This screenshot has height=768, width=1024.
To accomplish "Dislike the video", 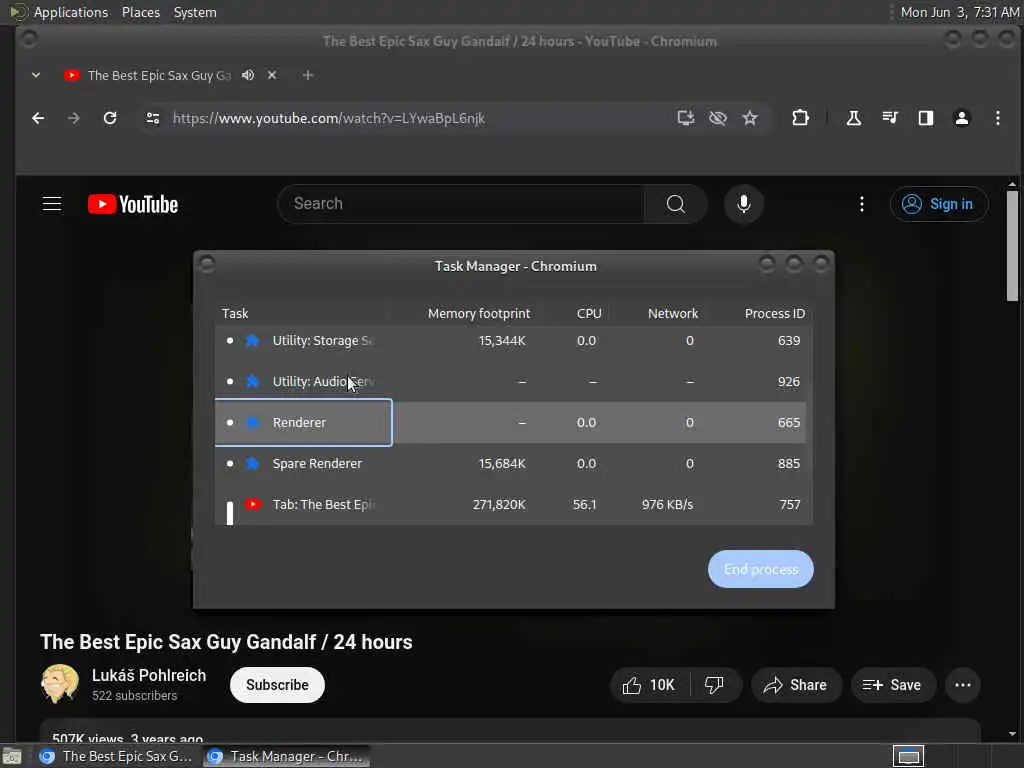I will [714, 685].
